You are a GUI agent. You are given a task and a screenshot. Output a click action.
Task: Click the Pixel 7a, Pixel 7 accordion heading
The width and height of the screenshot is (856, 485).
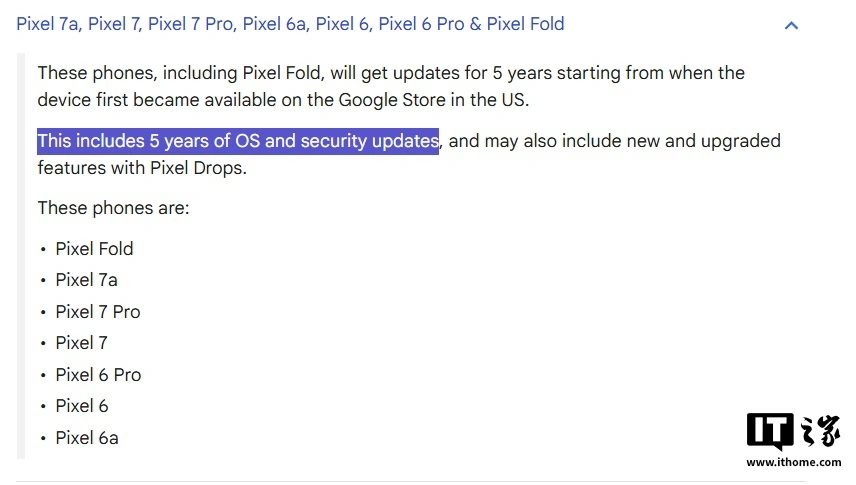pyautogui.click(x=290, y=23)
